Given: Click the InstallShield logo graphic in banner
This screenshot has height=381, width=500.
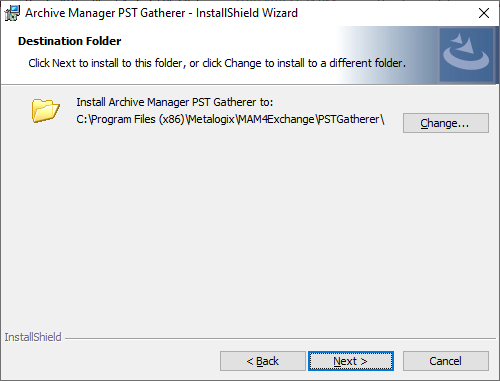Looking at the screenshot, I should pos(466,55).
